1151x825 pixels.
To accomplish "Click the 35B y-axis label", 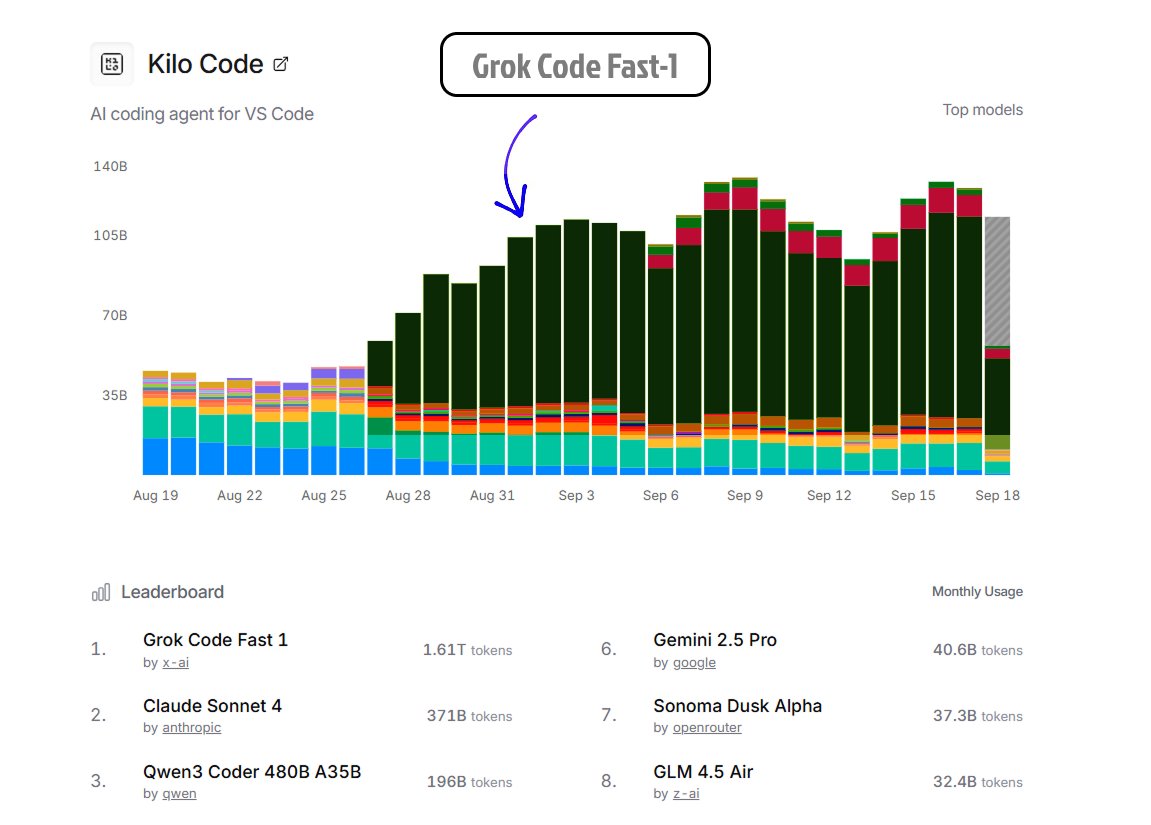I will 115,396.
